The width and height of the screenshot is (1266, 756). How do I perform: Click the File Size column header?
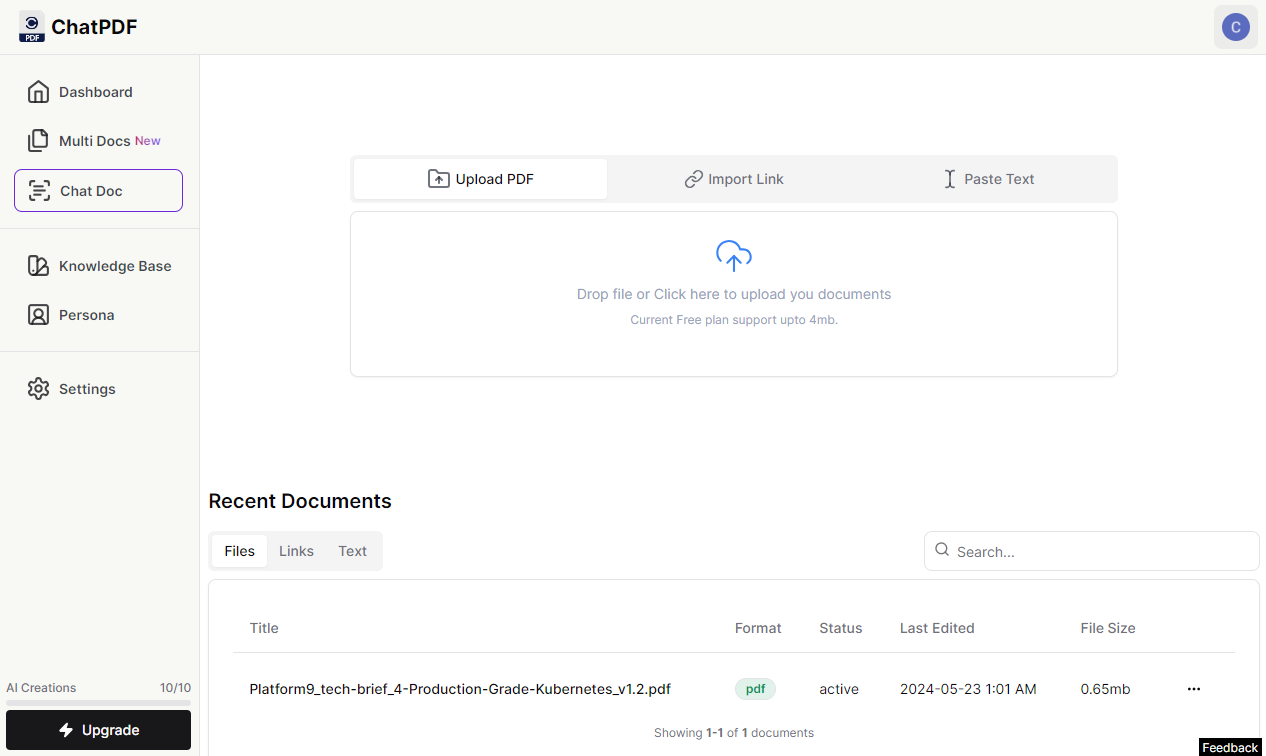pyautogui.click(x=1108, y=628)
